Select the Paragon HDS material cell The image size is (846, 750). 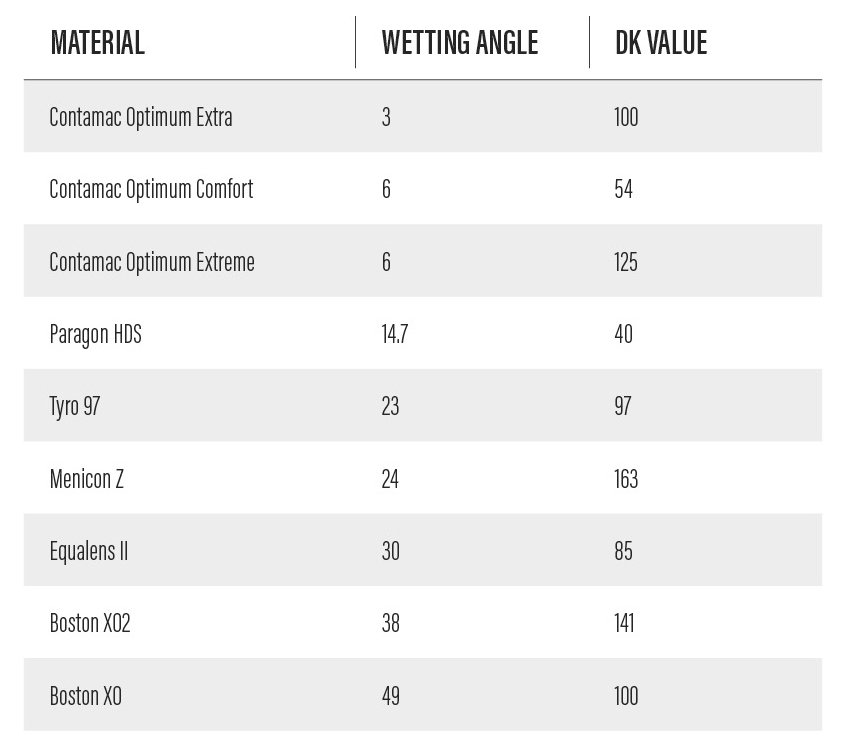pyautogui.click(x=95, y=334)
